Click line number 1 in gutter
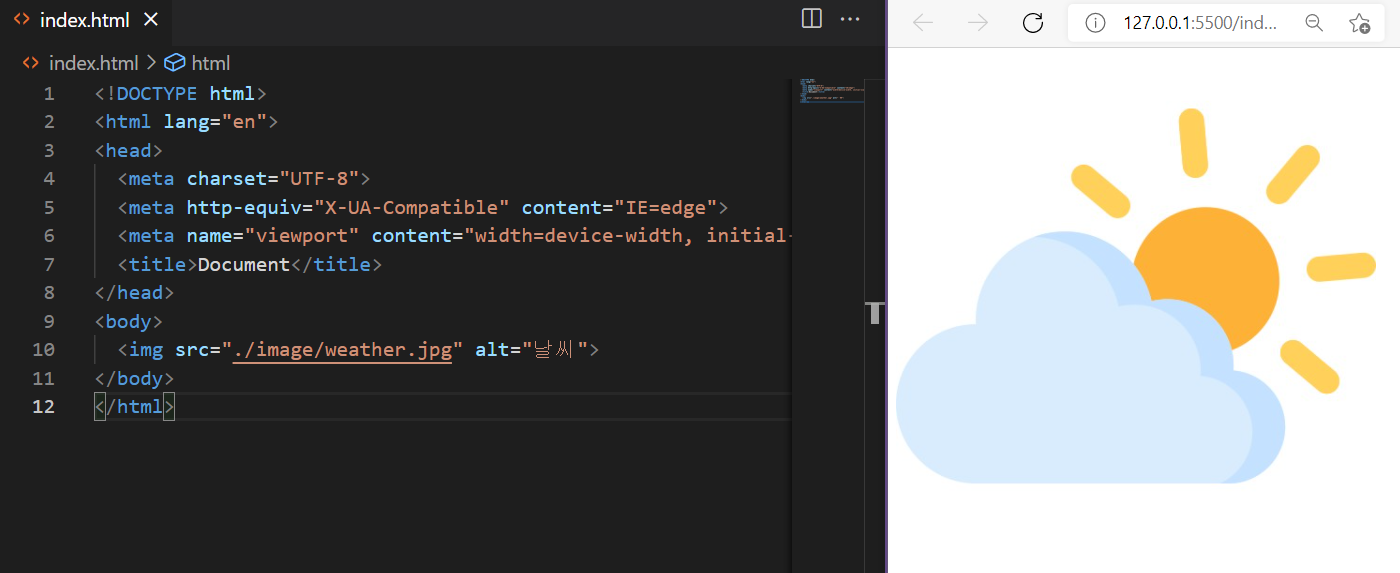 tap(49, 94)
